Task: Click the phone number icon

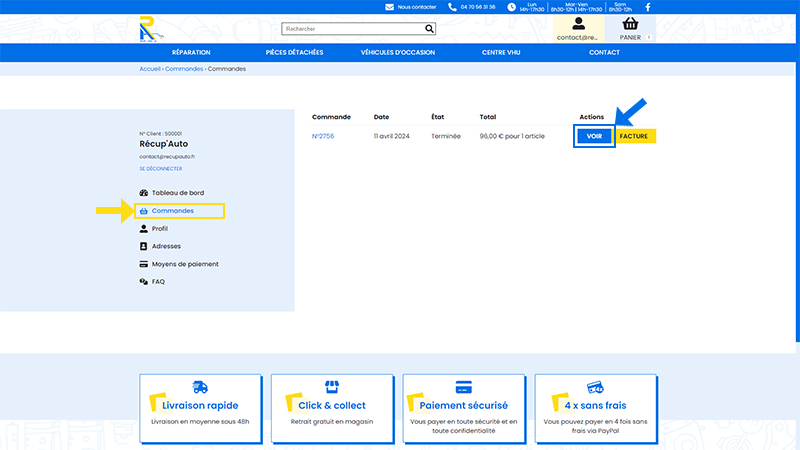Action: click(452, 7)
